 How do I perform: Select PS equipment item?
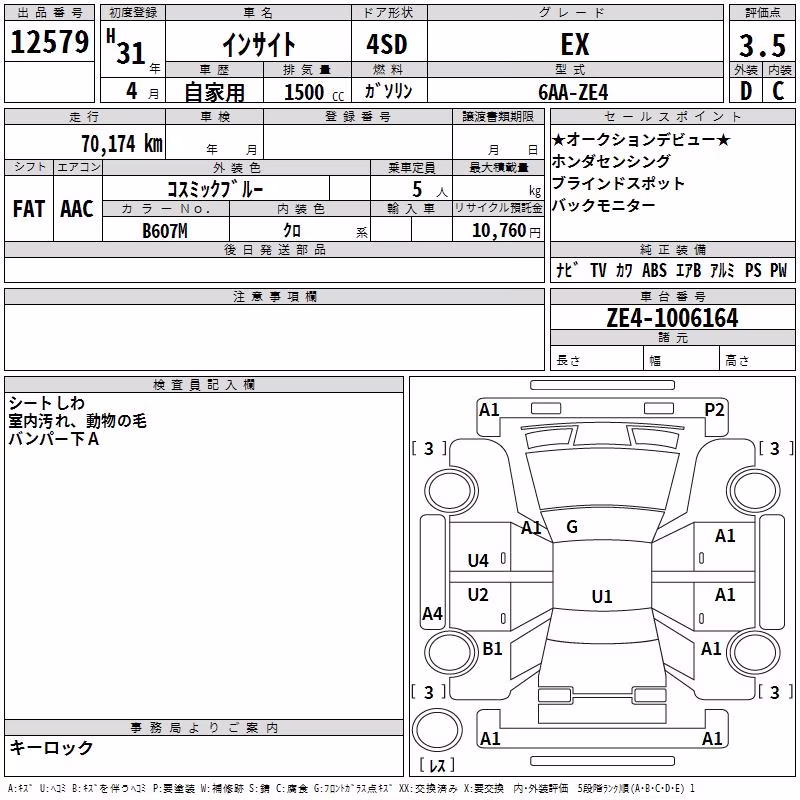tap(753, 270)
